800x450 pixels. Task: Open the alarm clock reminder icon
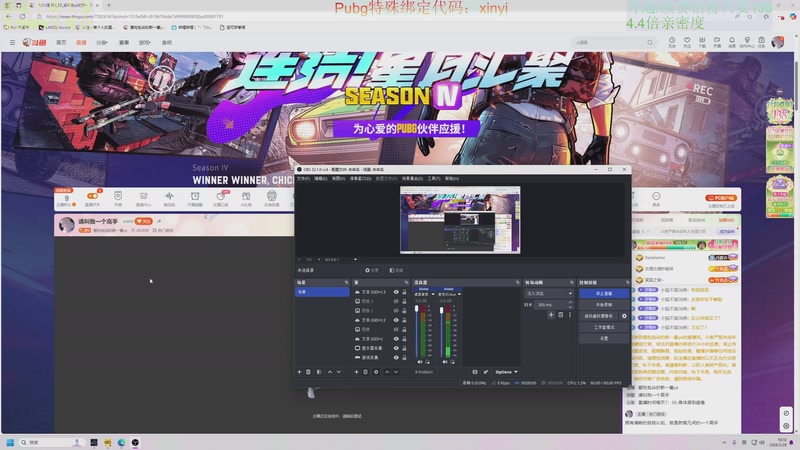coord(195,196)
